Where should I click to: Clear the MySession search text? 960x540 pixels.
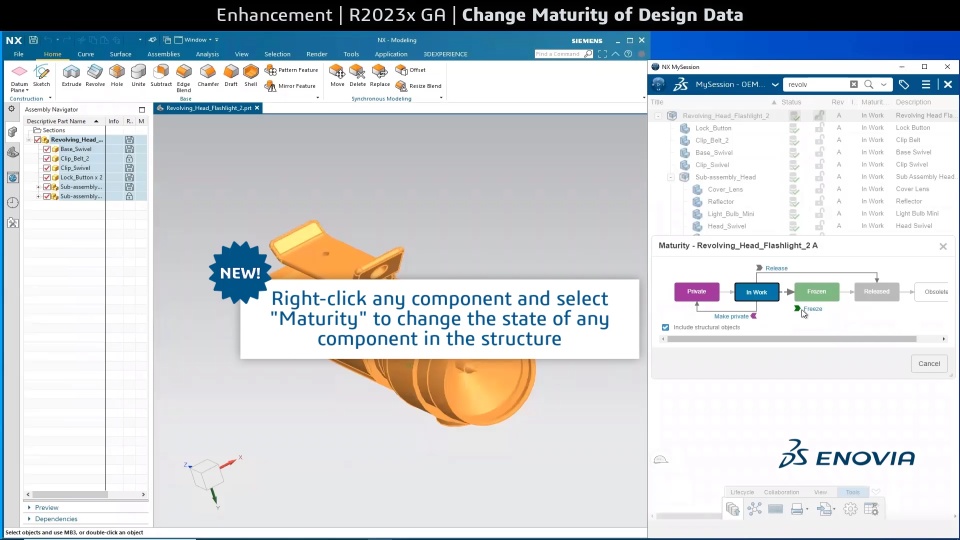[853, 84]
